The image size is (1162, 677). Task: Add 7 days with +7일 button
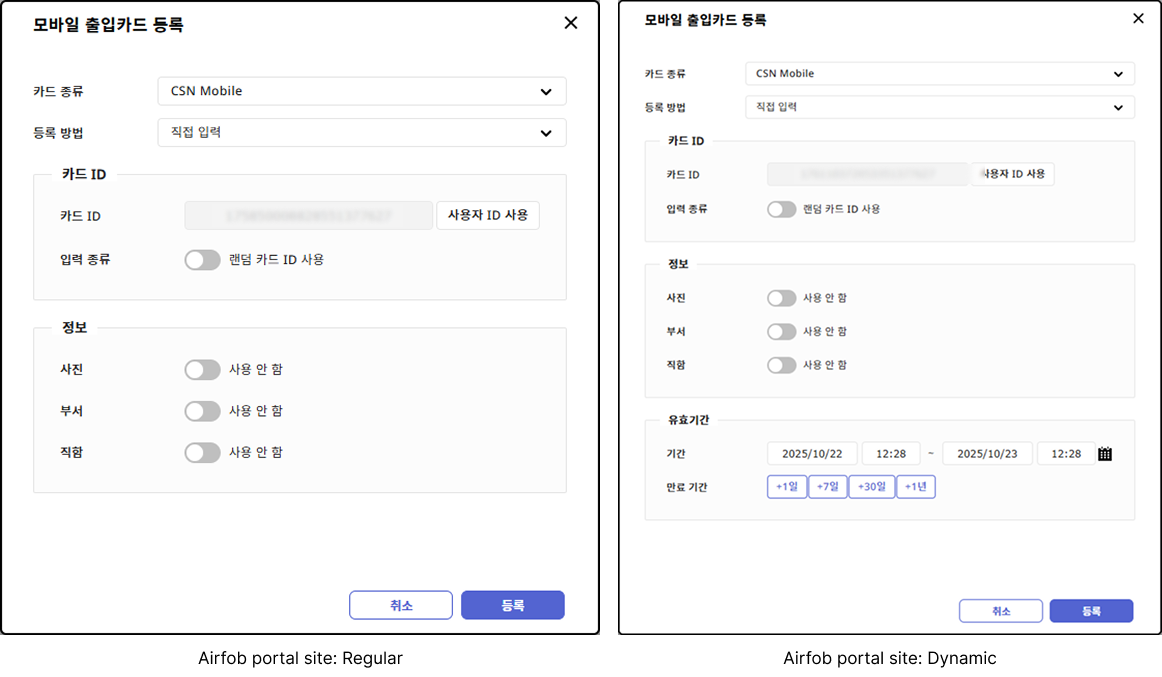click(827, 487)
